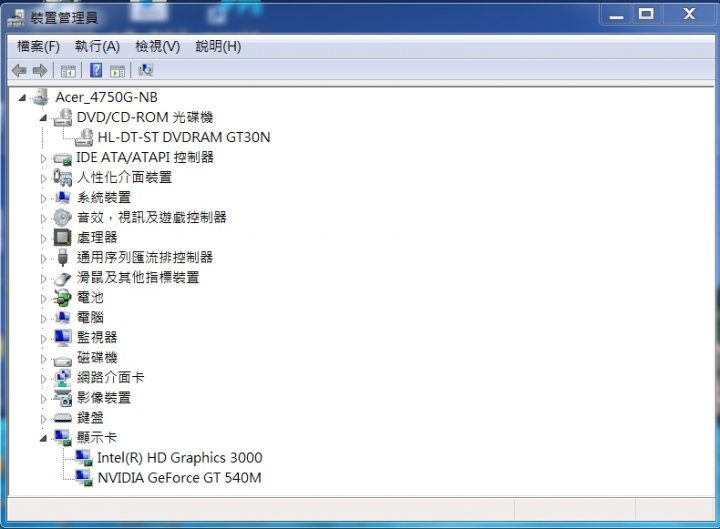This screenshot has height=529, width=720.
Task: Expand the 鍵盤 branch
Action: (x=44, y=419)
